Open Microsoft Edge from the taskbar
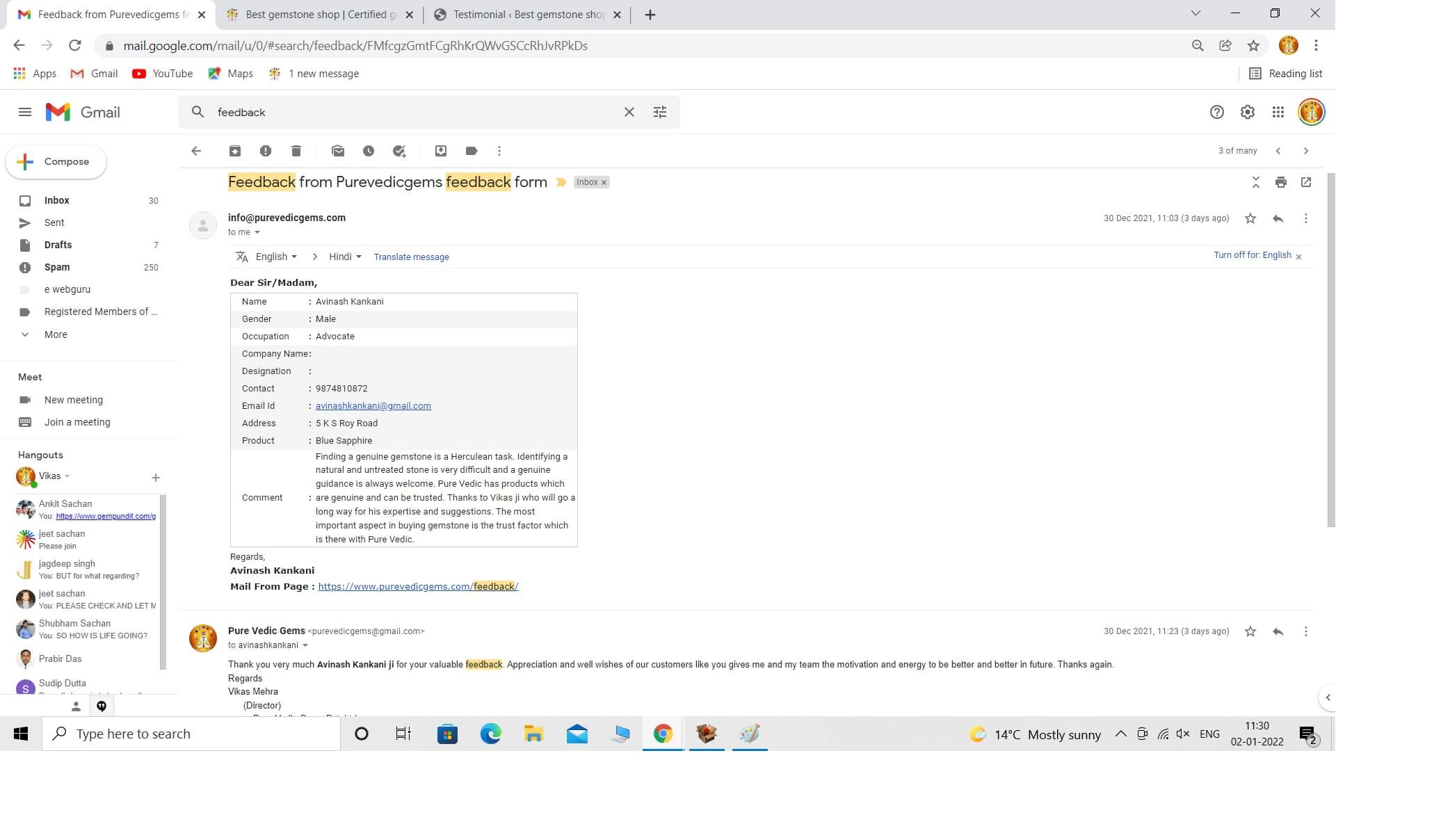 click(x=490, y=734)
